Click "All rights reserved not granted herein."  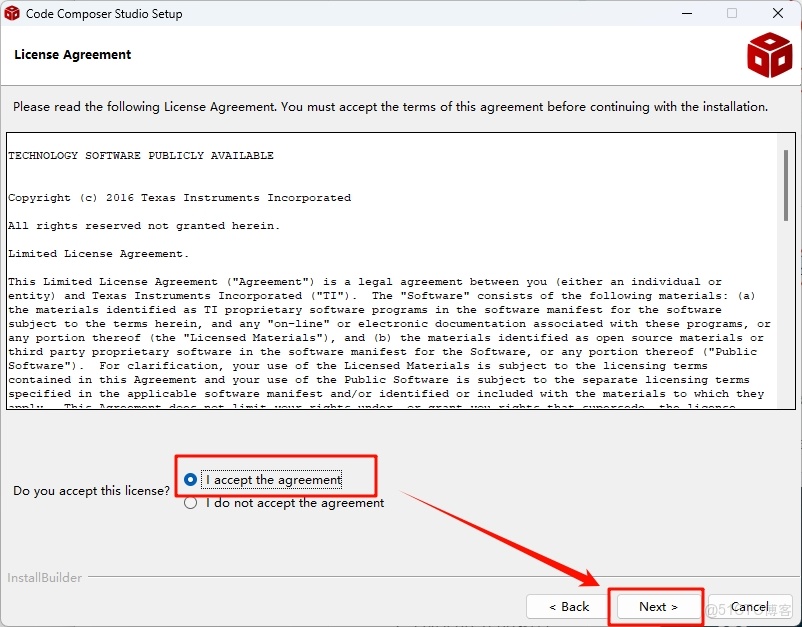144,226
